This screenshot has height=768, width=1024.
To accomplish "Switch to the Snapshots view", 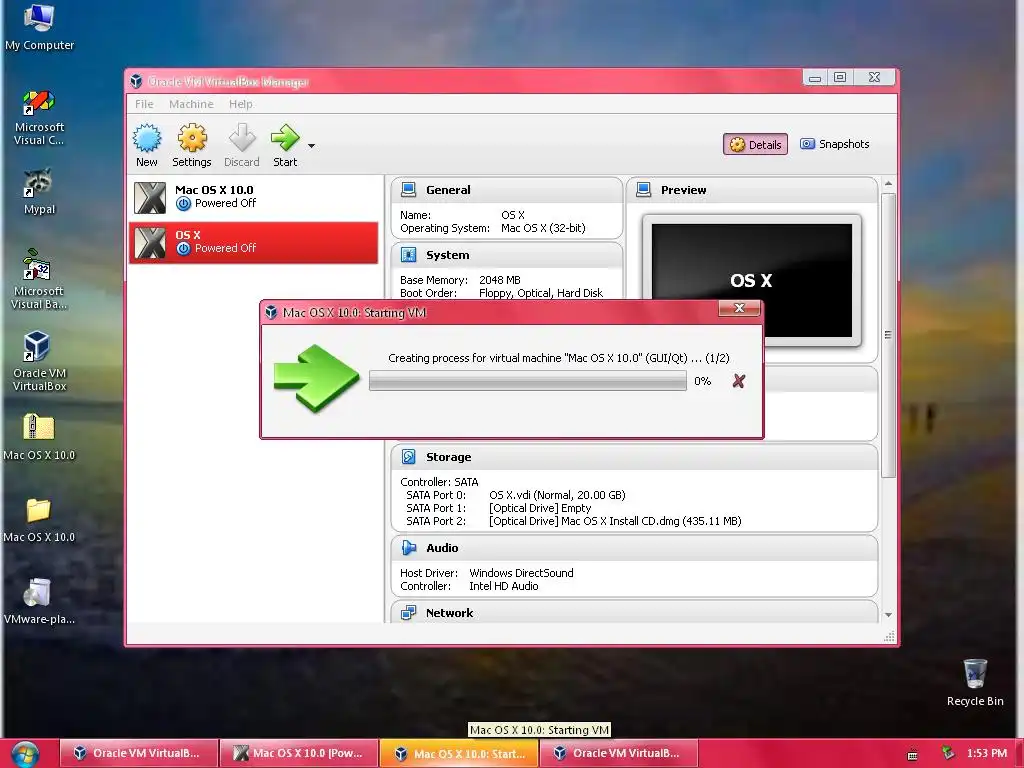I will click(835, 144).
